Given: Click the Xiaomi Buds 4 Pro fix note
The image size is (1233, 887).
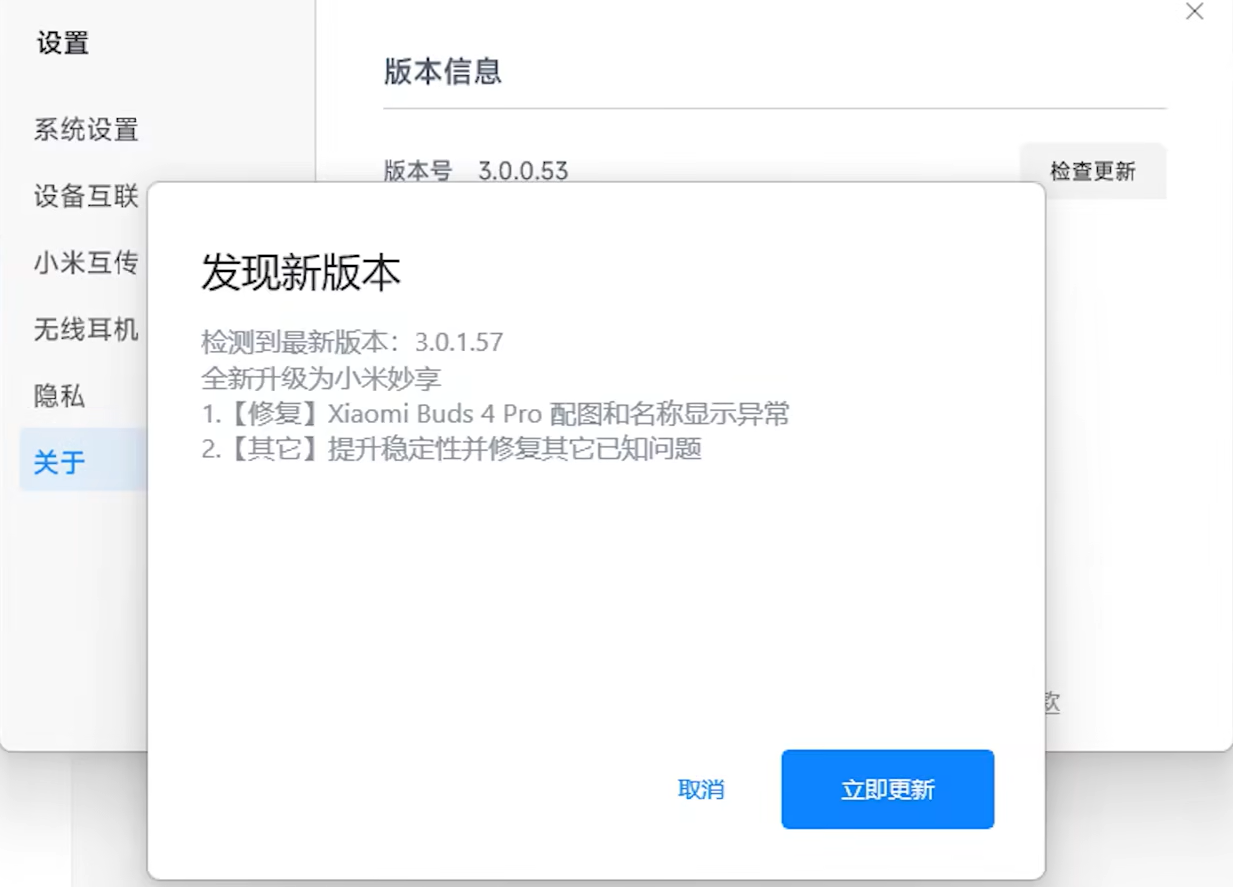Looking at the screenshot, I should pos(496,413).
